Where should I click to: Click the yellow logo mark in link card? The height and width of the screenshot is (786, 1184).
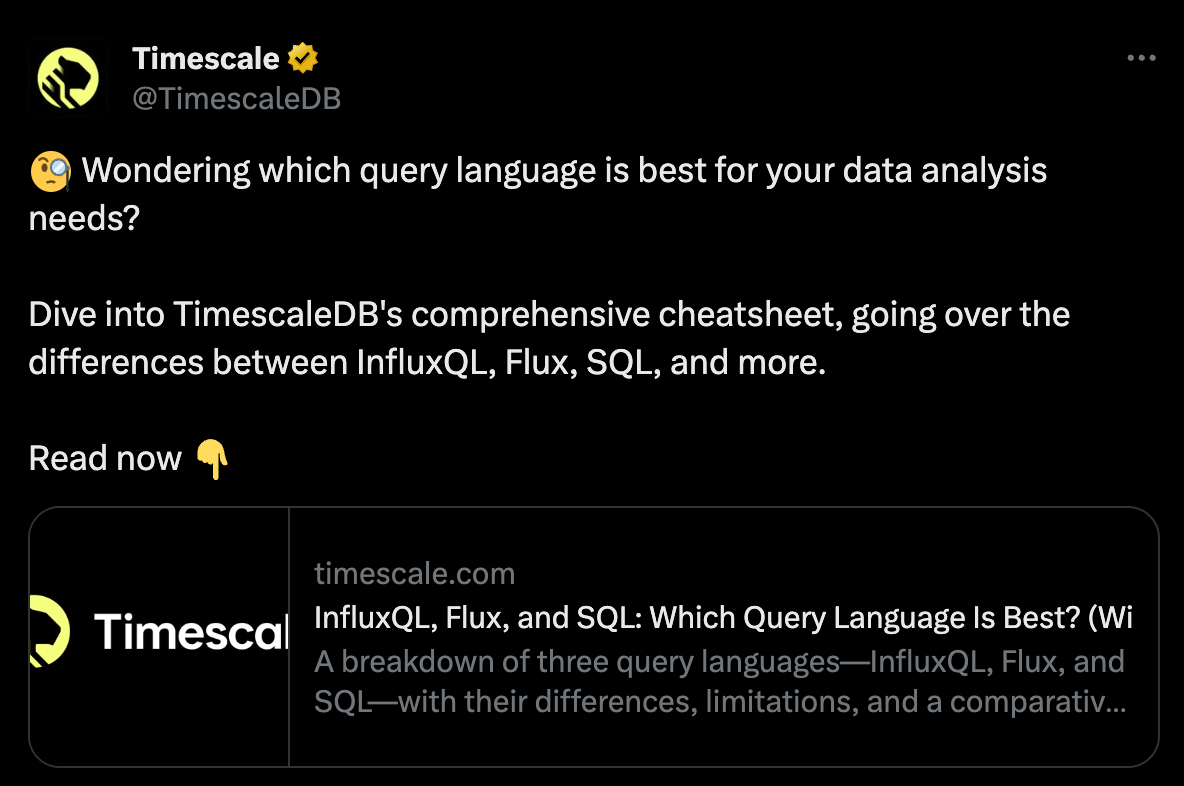coord(49,631)
